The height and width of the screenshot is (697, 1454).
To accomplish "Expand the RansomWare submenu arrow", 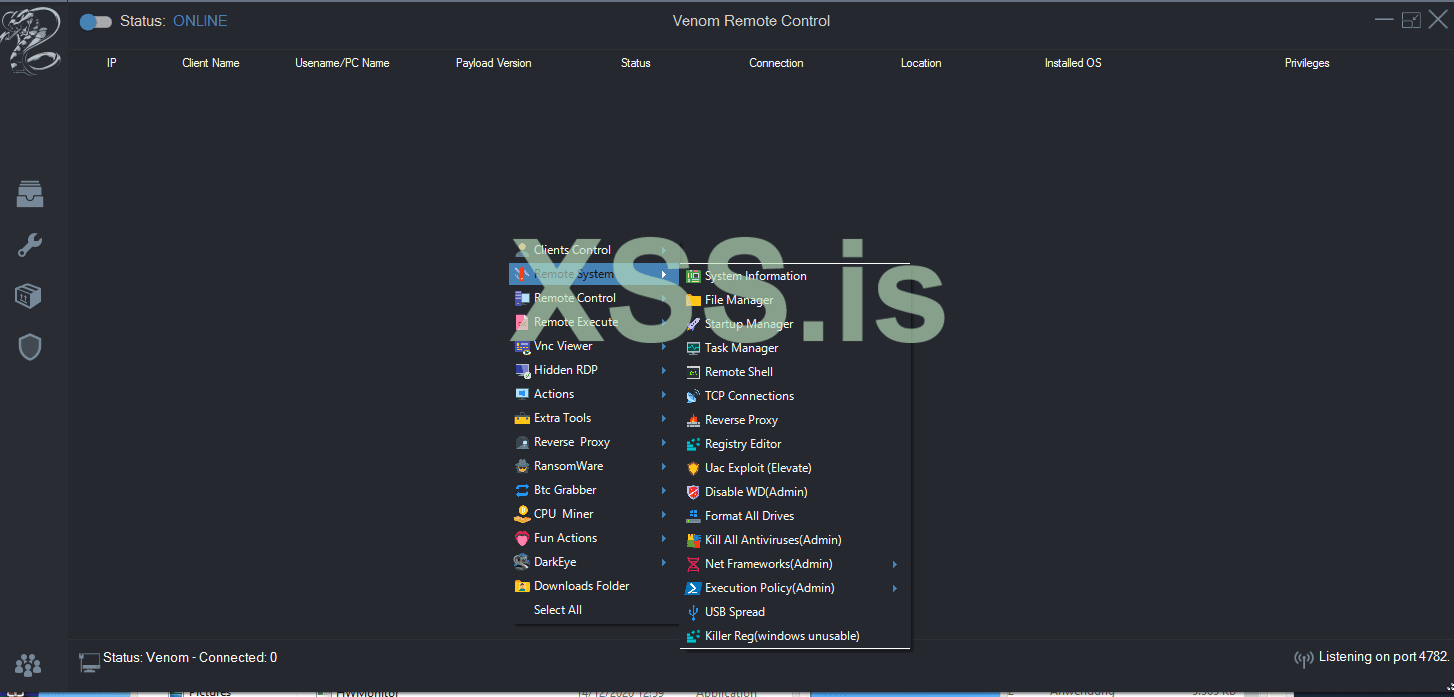I will [664, 466].
